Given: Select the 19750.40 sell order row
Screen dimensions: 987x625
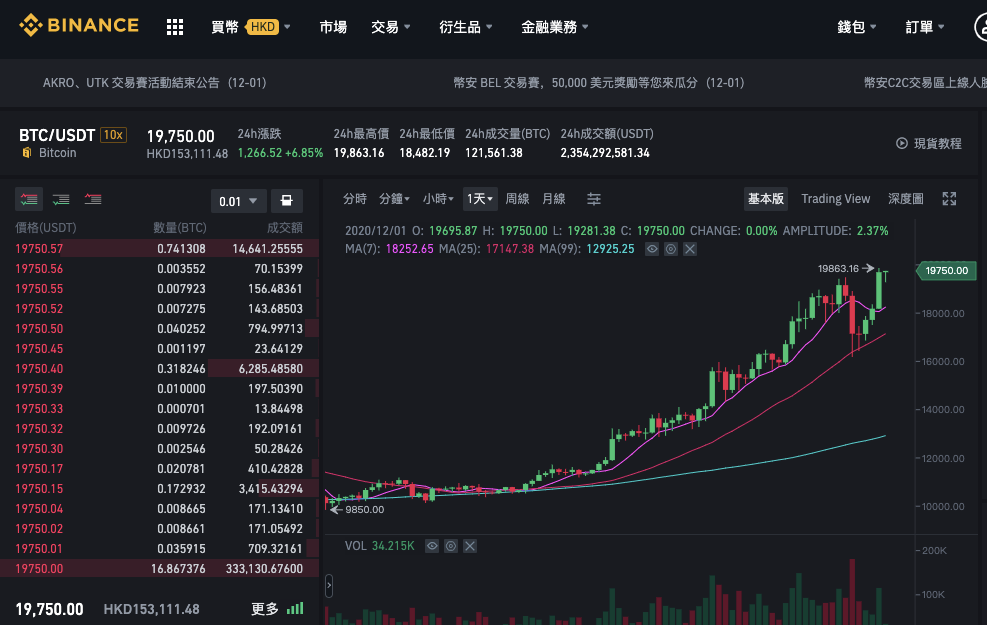Looking at the screenshot, I should click(x=159, y=368).
